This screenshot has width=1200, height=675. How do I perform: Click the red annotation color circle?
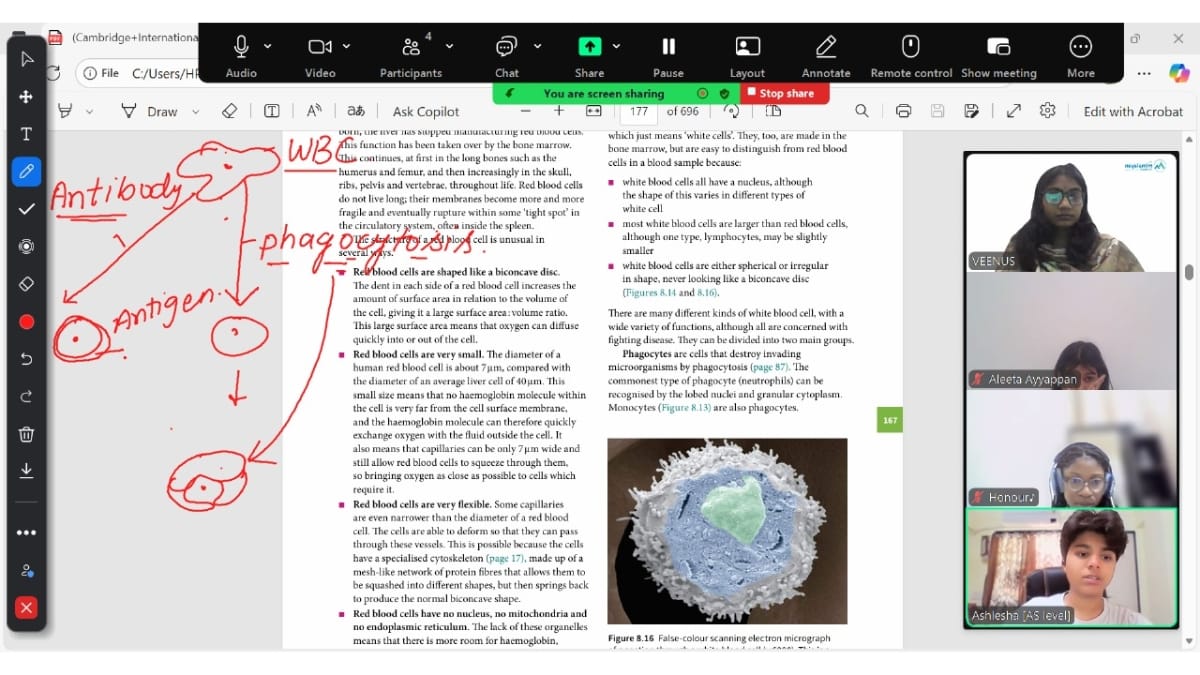pos(26,321)
